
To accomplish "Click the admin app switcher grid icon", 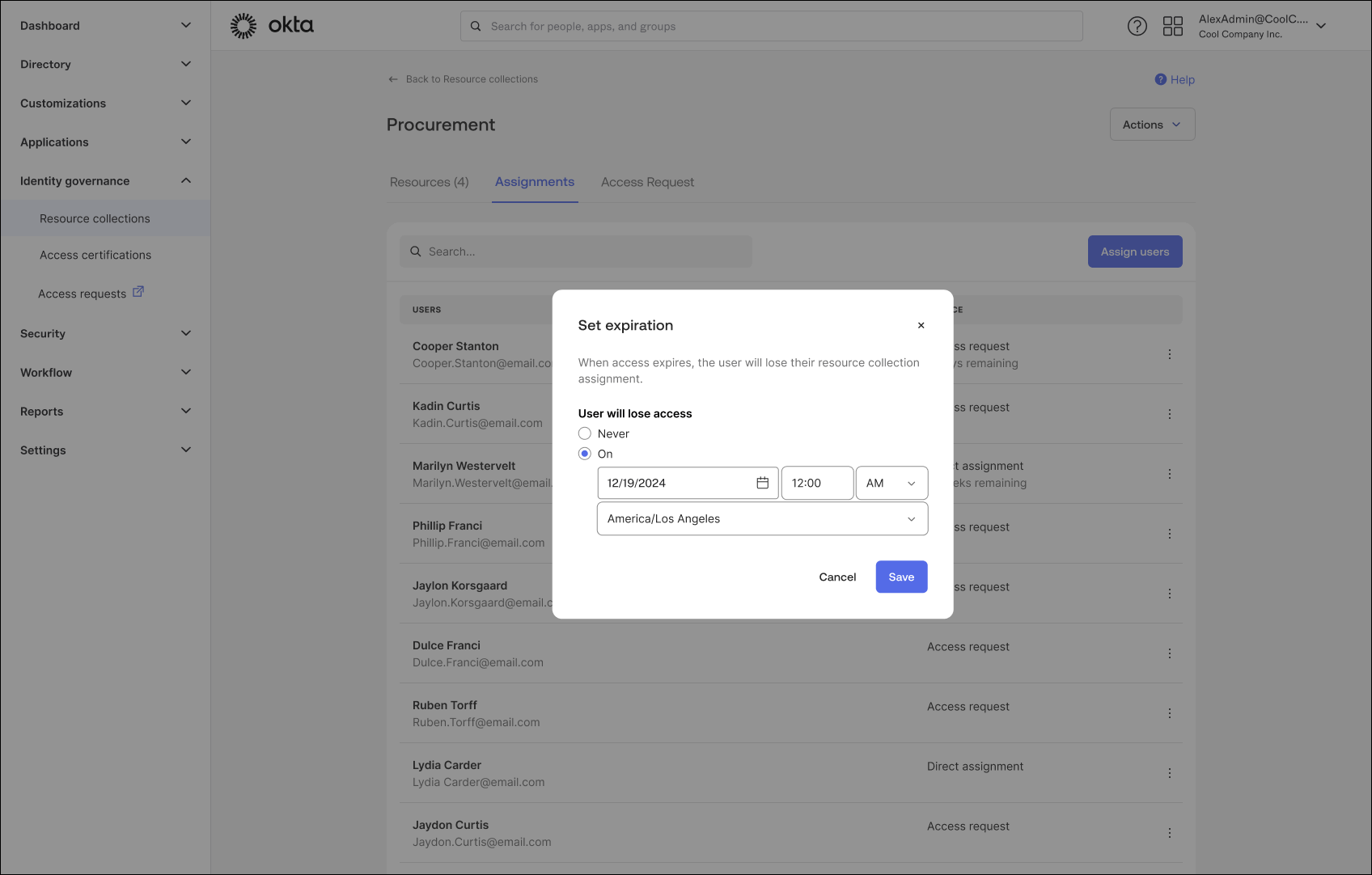I will pyautogui.click(x=1172, y=25).
